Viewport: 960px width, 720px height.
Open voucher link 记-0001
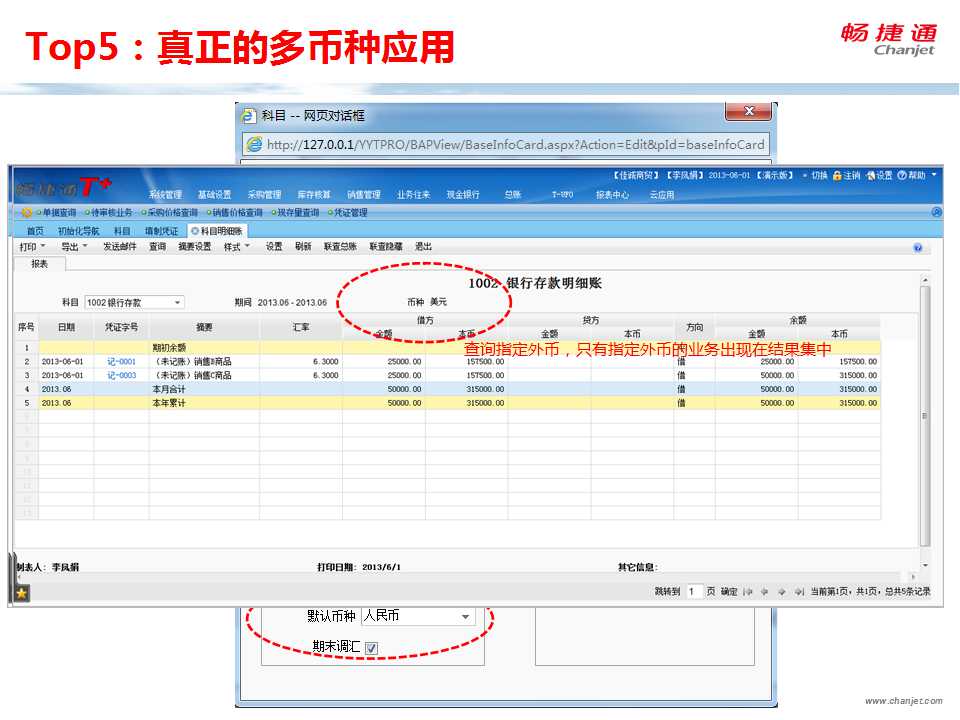pyautogui.click(x=121, y=361)
